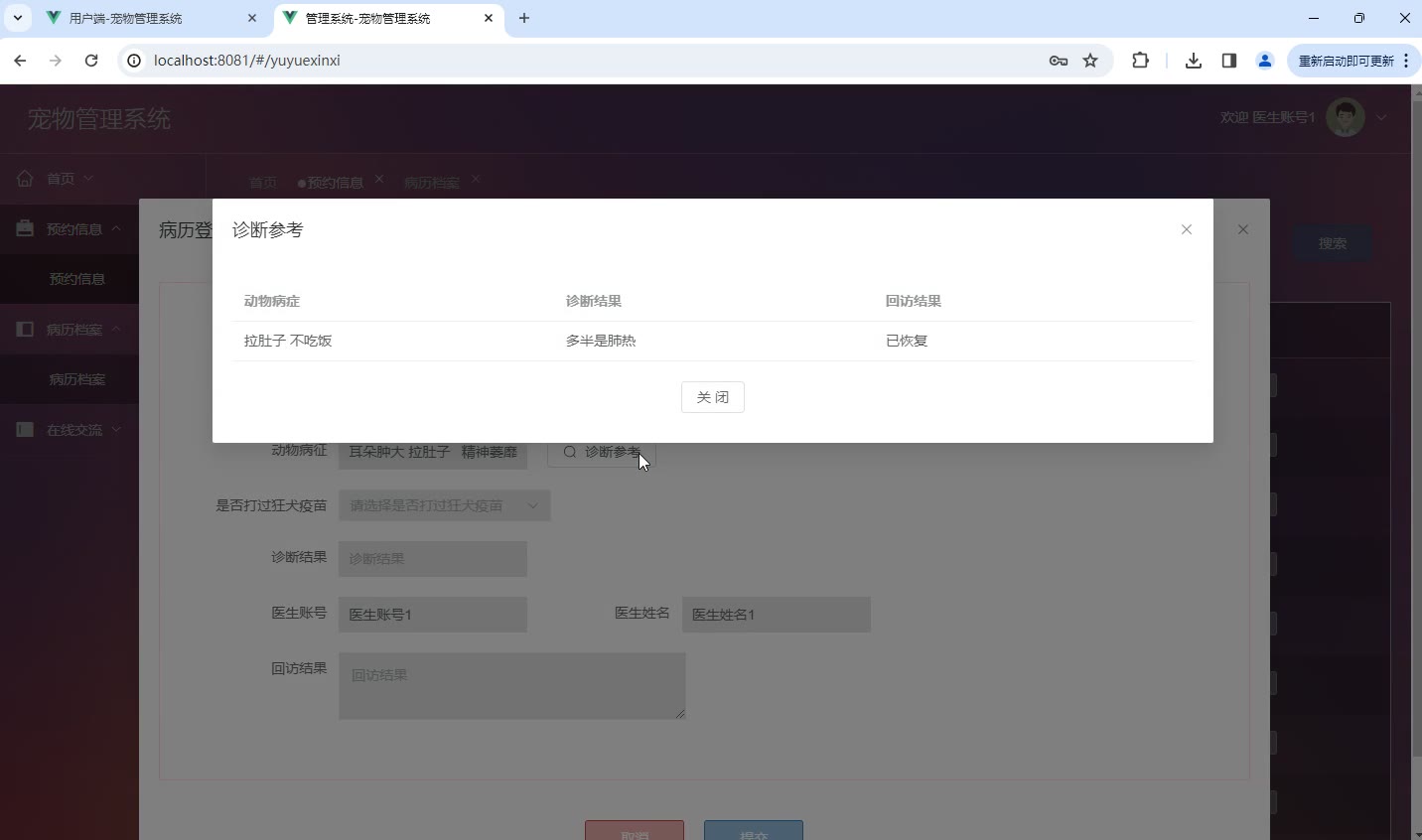Click the doctor avatar image
This screenshot has height=840, width=1422.
pos(1346,118)
